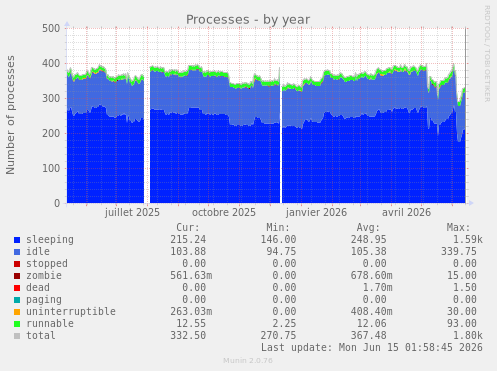Select the 'runnable' legend label
The image size is (497, 371).
[50, 324]
